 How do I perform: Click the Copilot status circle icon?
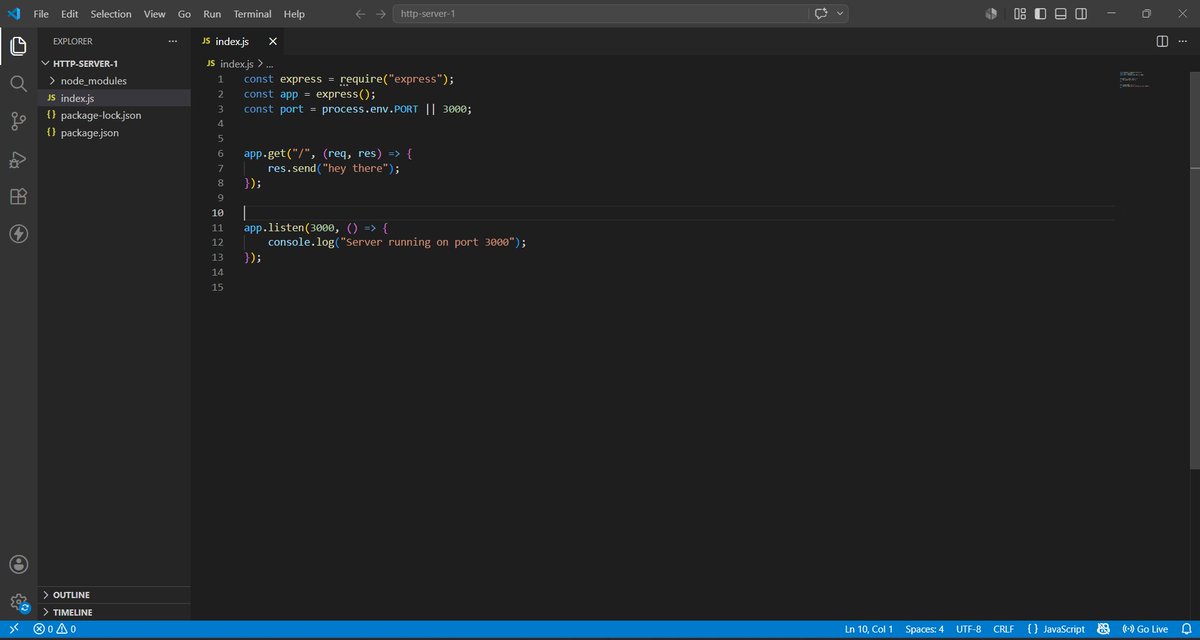[x=992, y=14]
